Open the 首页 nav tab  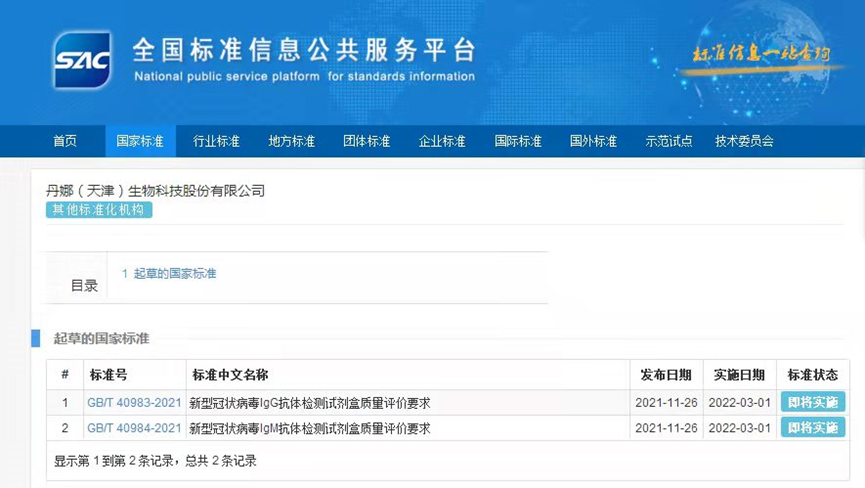click(65, 141)
